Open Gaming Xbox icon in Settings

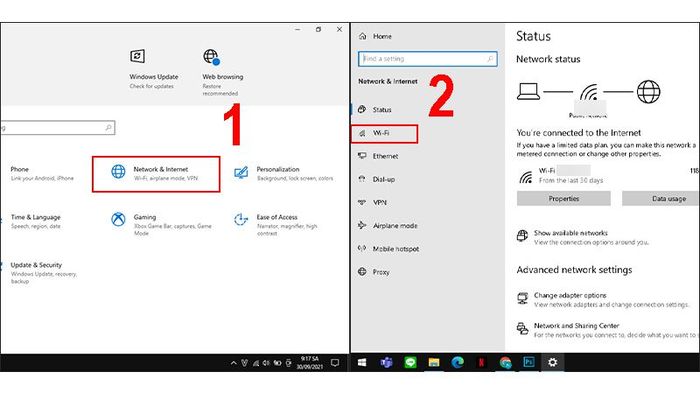point(118,220)
